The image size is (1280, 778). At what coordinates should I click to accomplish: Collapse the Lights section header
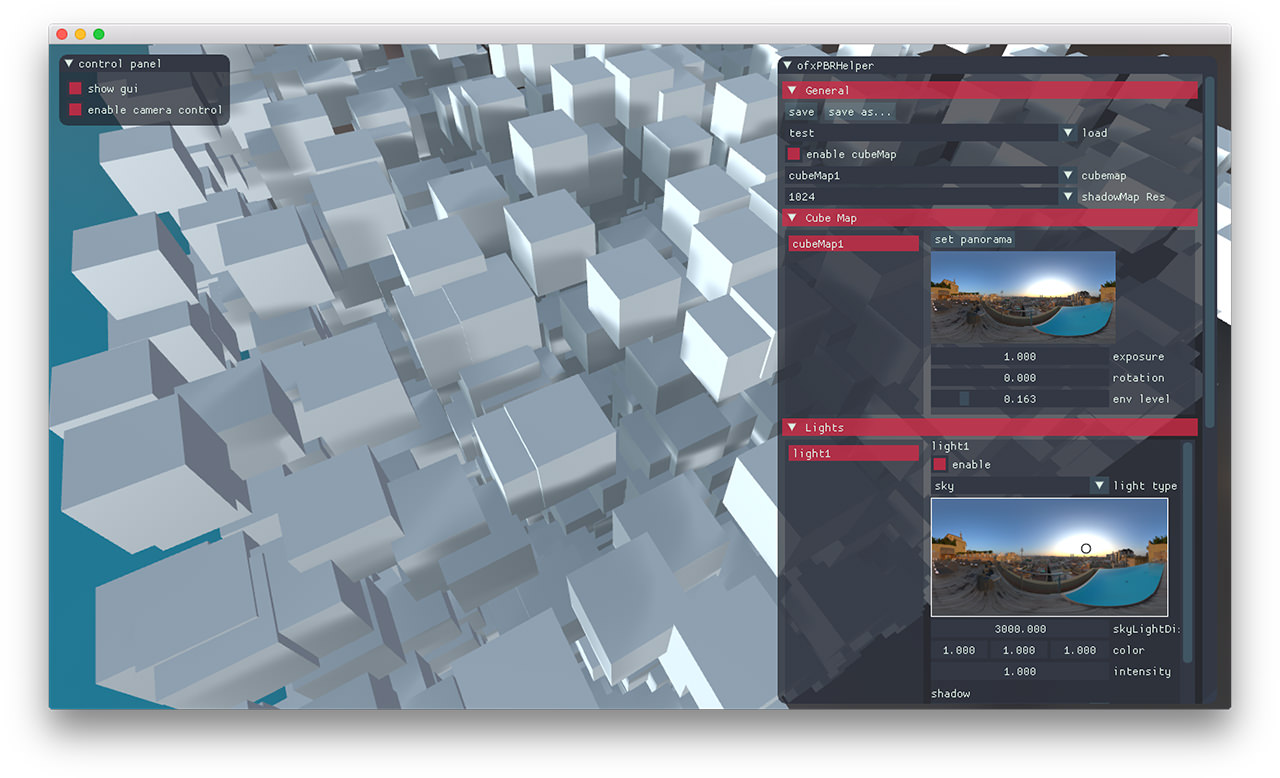[990, 428]
